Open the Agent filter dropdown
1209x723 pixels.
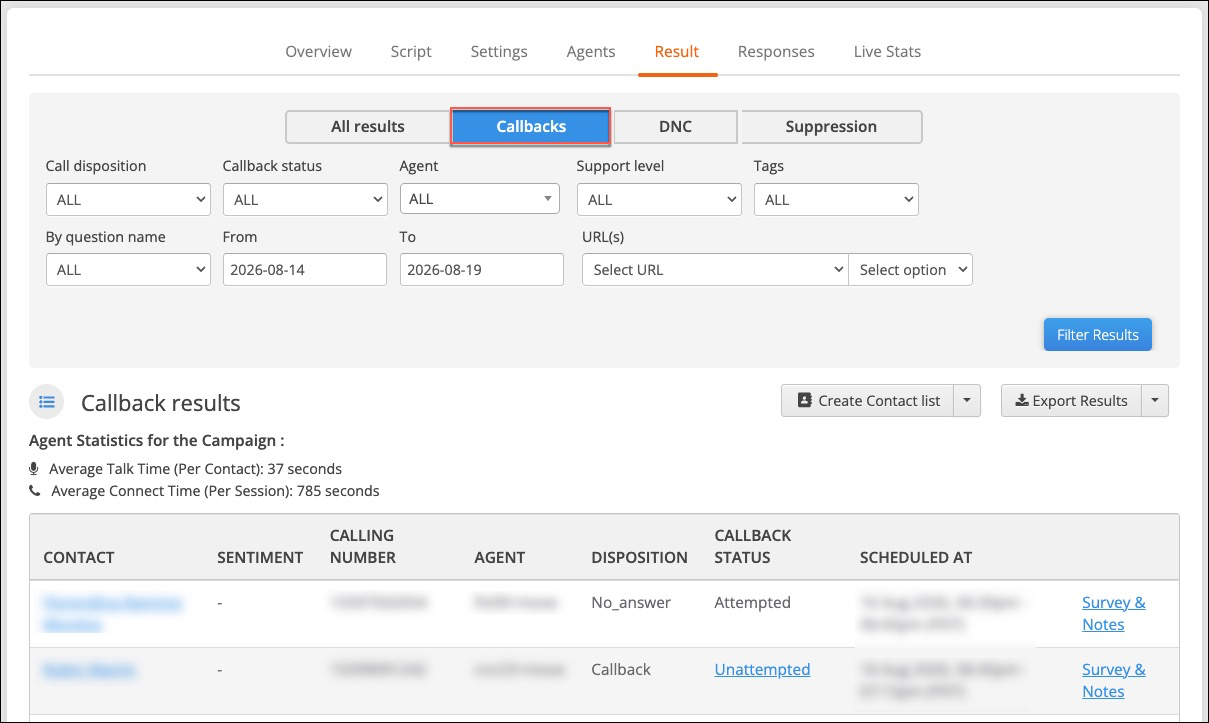[480, 199]
